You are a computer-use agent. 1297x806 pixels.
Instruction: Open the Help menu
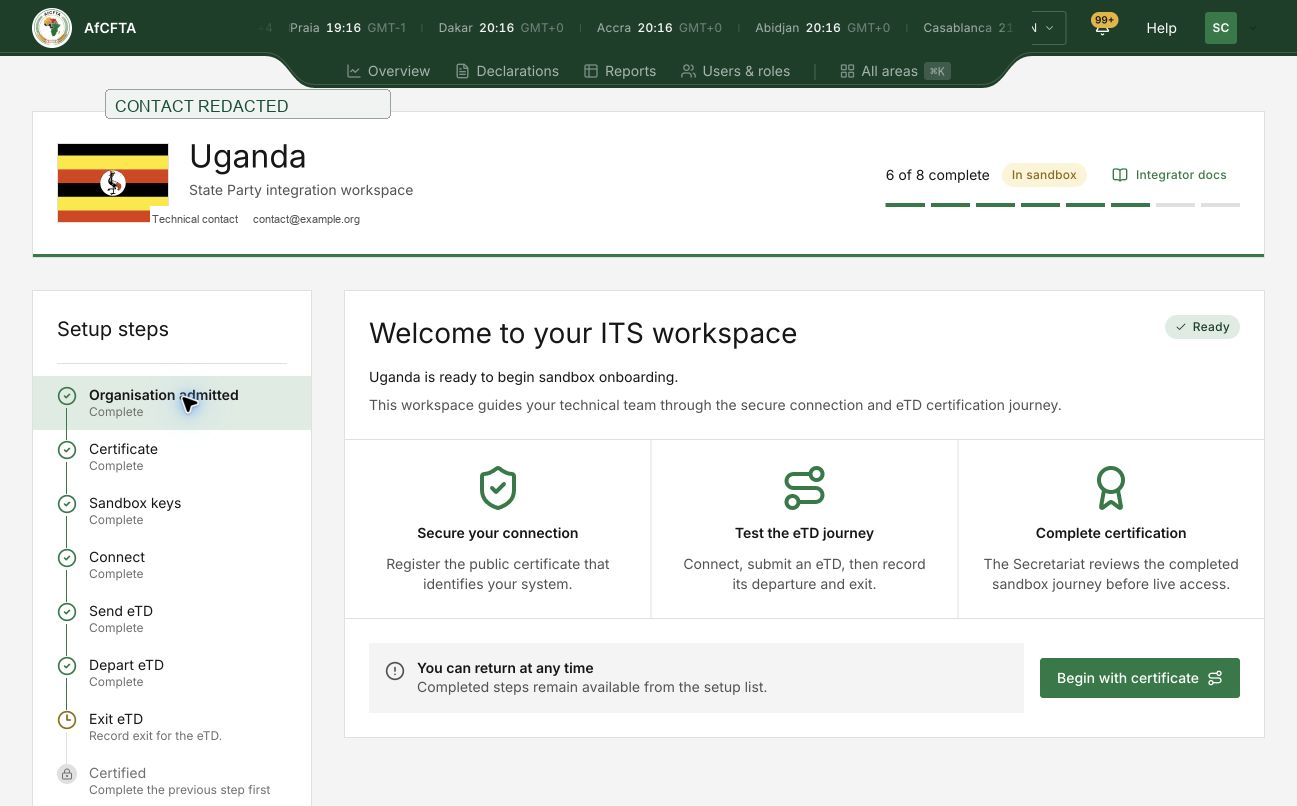(x=1161, y=28)
